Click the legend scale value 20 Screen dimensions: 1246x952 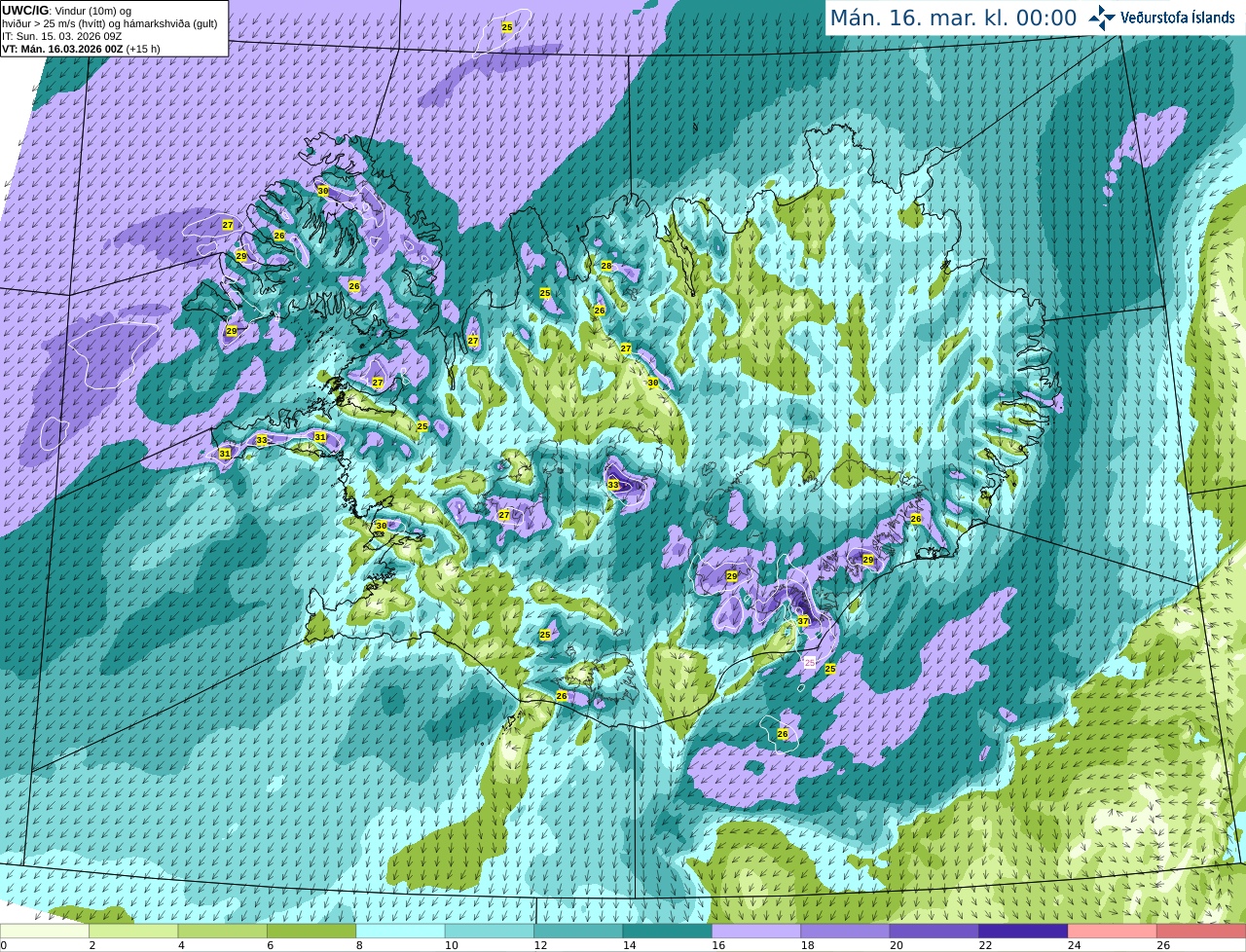(x=897, y=945)
